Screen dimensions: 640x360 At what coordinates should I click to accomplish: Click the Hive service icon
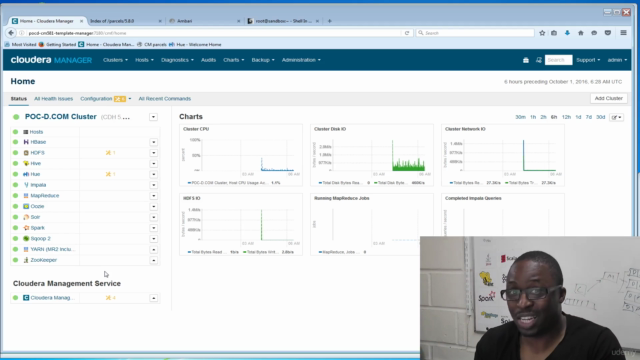(26, 163)
